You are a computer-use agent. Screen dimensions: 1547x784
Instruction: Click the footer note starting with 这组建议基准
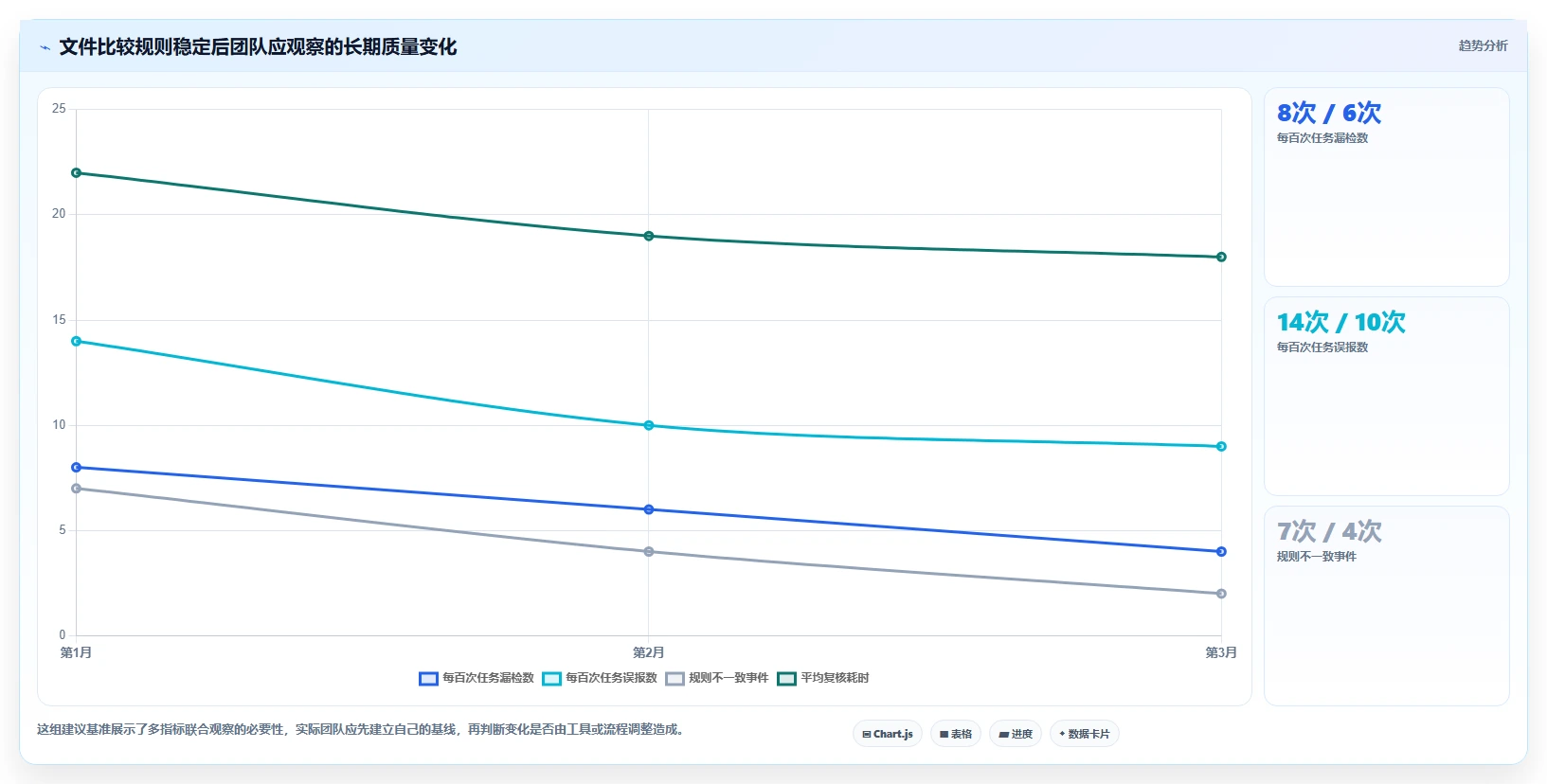[x=361, y=730]
